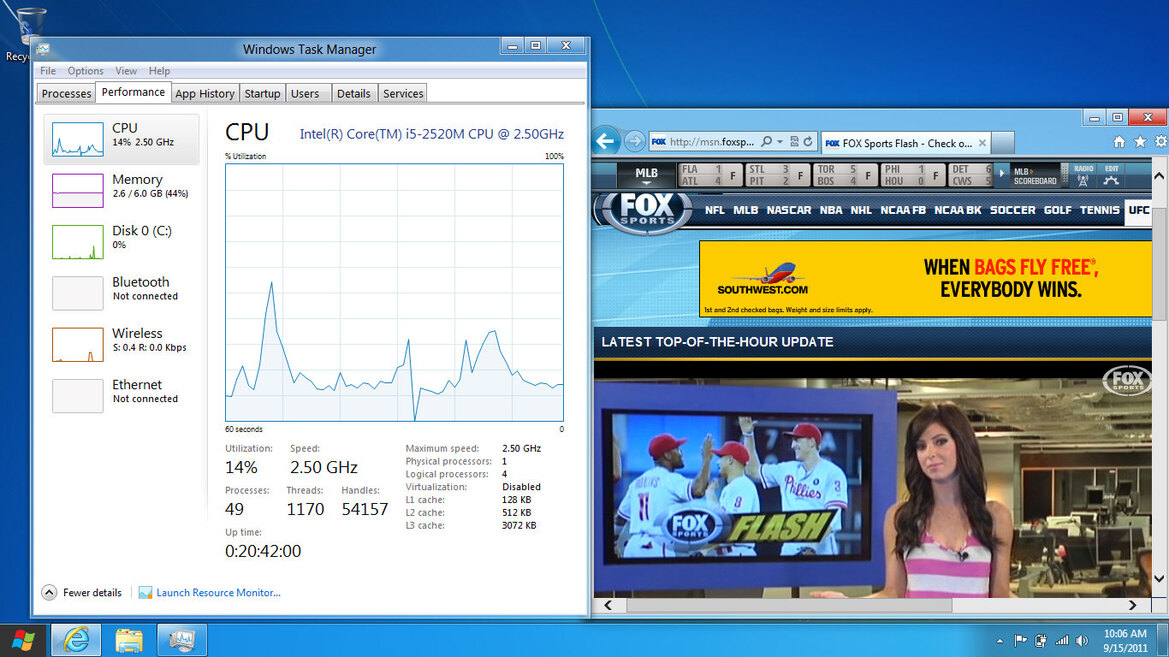Open the View menu in Task Manager
The width and height of the screenshot is (1169, 657).
126,71
